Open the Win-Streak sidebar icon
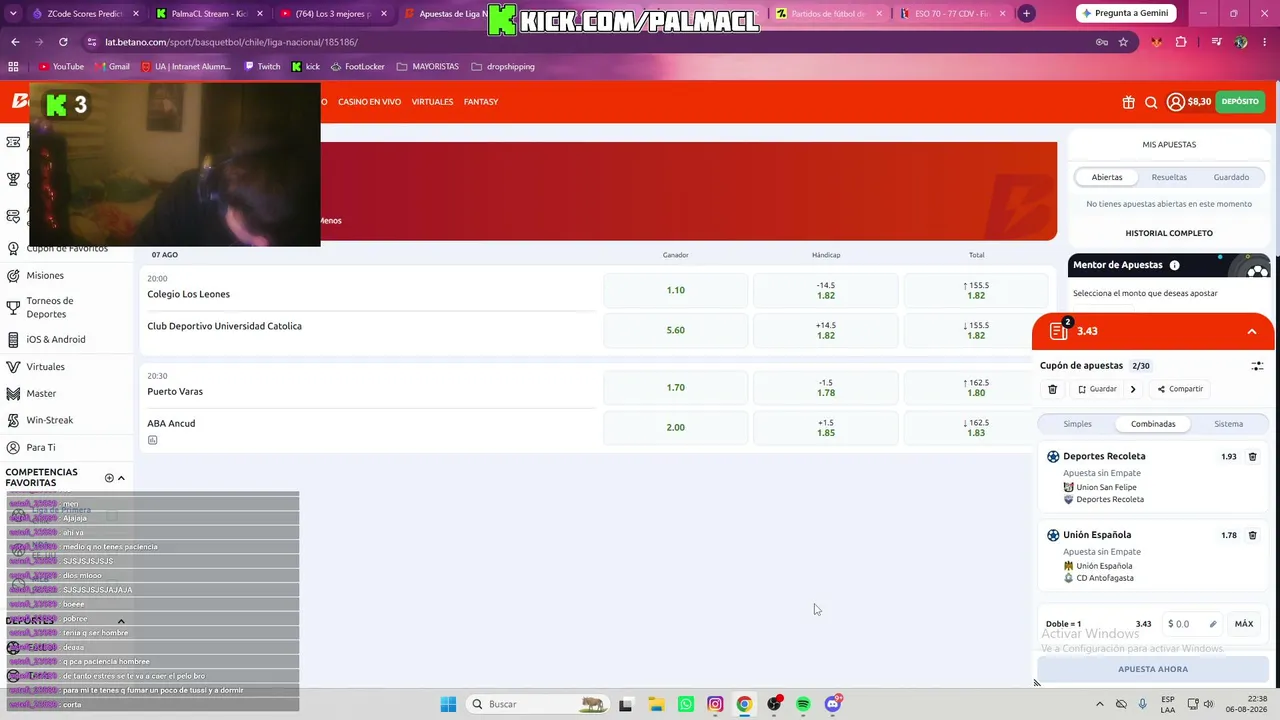 pyautogui.click(x=13, y=421)
